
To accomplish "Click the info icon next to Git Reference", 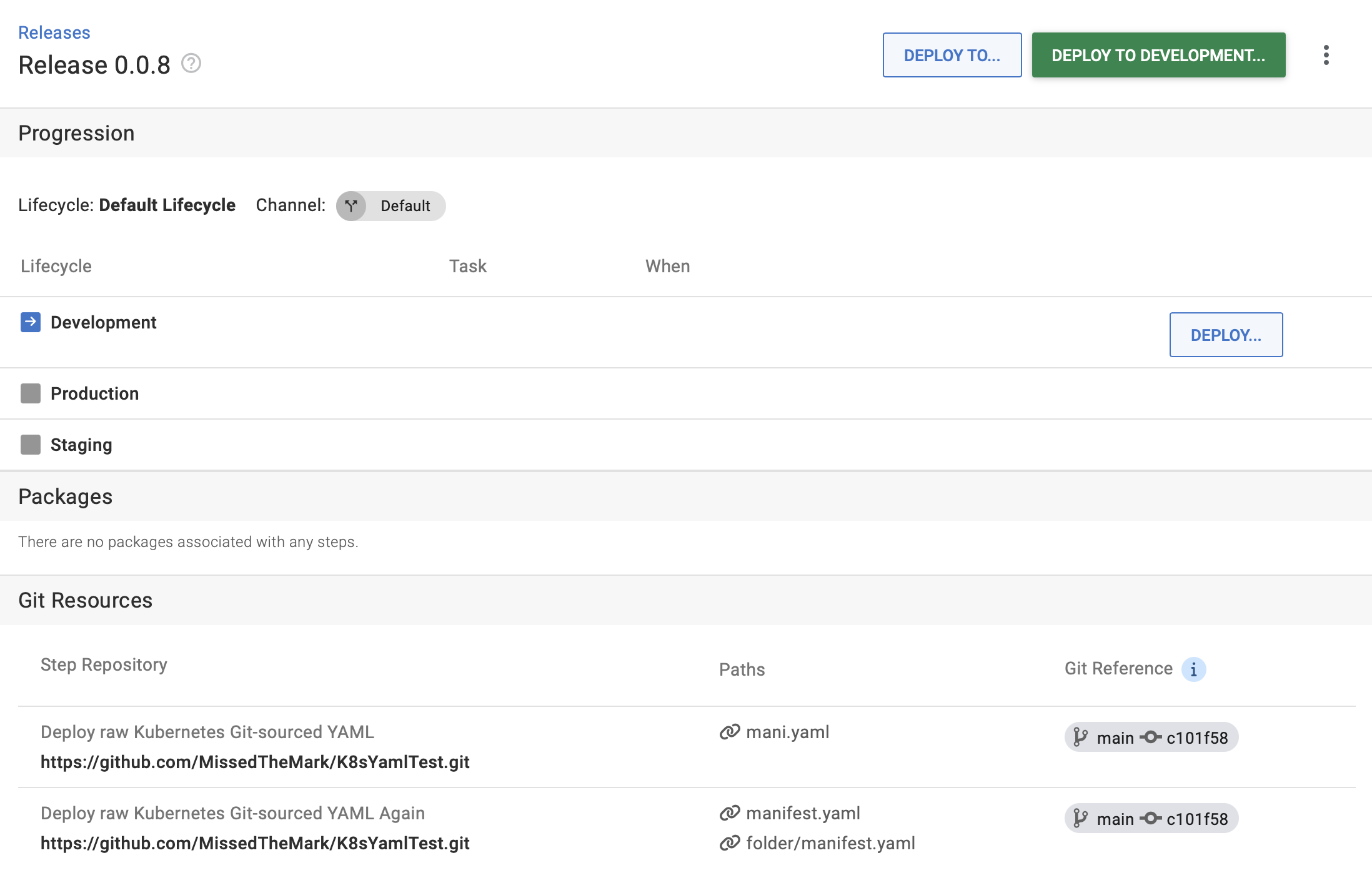I will click(x=1194, y=669).
